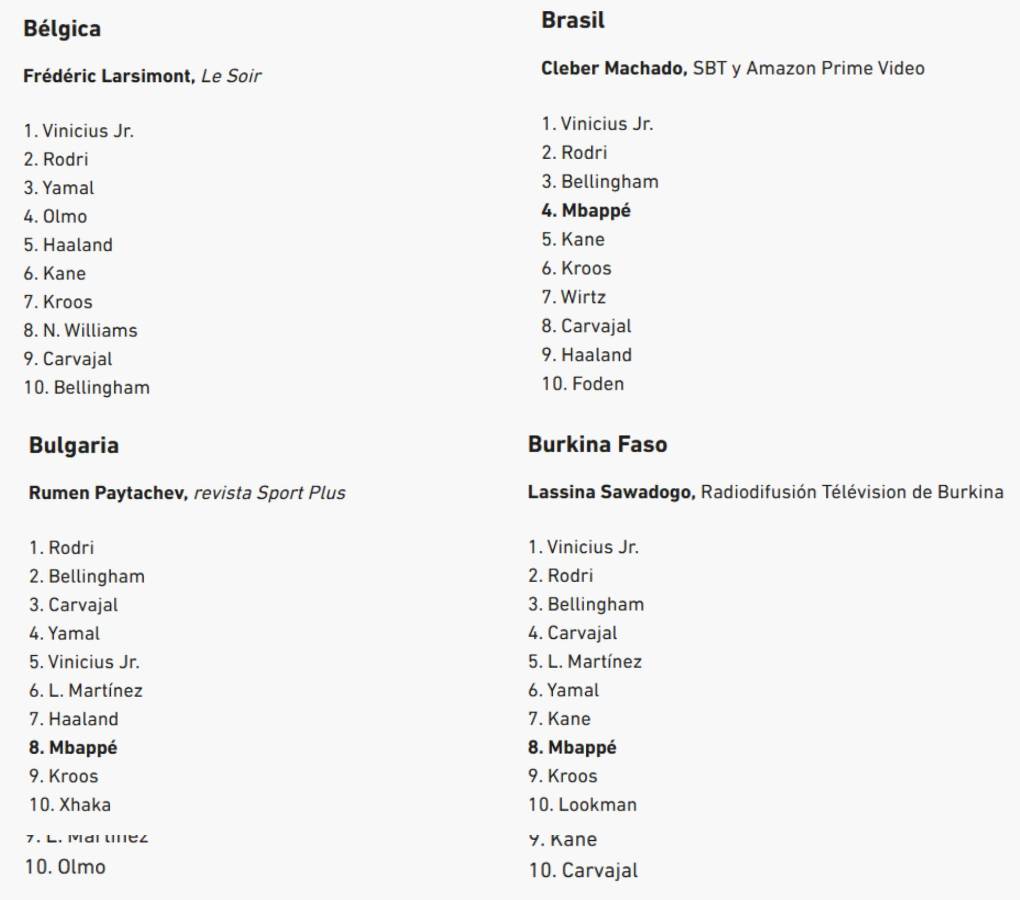Select journalist name Cleber Machado
Image resolution: width=1020 pixels, height=900 pixels.
tap(614, 69)
